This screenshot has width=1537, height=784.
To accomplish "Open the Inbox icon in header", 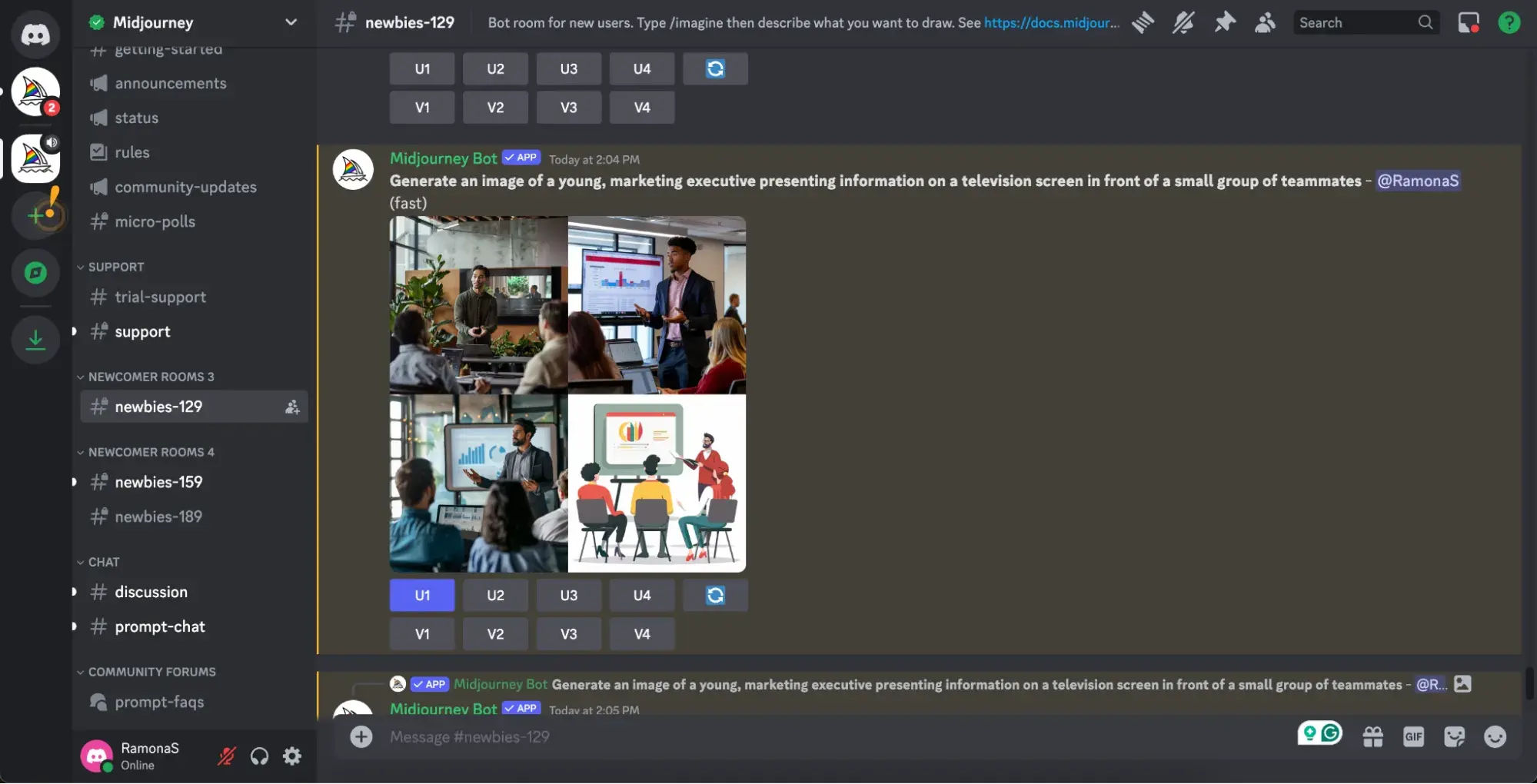I will [1469, 22].
